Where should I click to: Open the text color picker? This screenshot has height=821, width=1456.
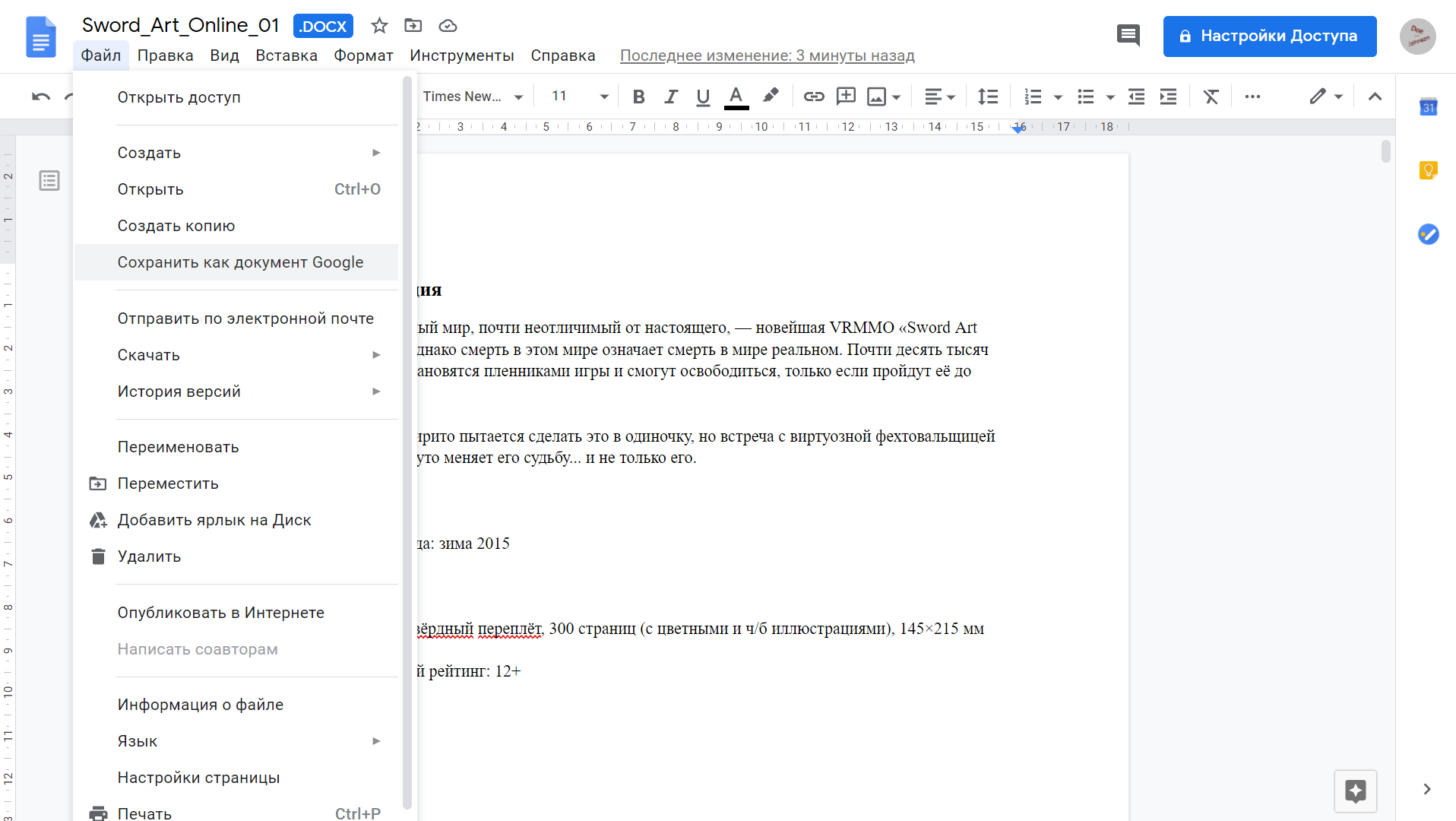point(736,97)
